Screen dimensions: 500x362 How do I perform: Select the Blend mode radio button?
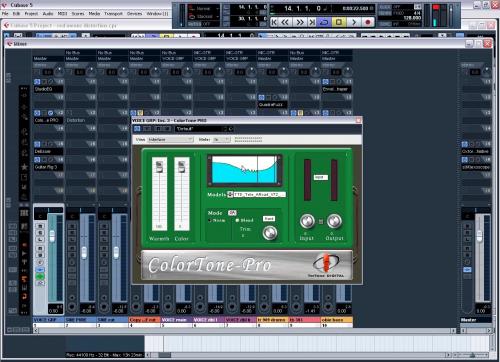click(x=237, y=220)
